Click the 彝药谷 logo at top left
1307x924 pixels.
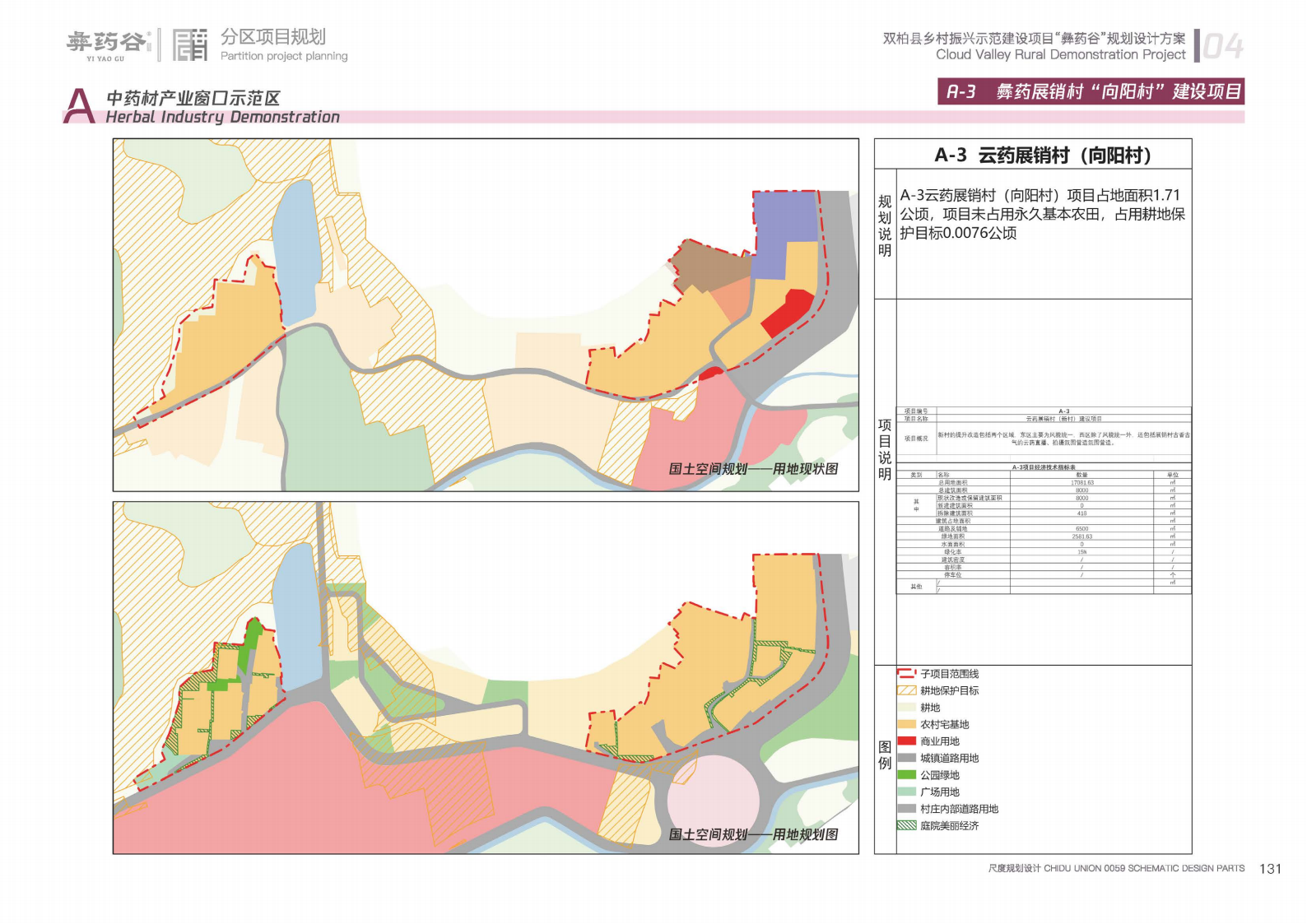(107, 44)
